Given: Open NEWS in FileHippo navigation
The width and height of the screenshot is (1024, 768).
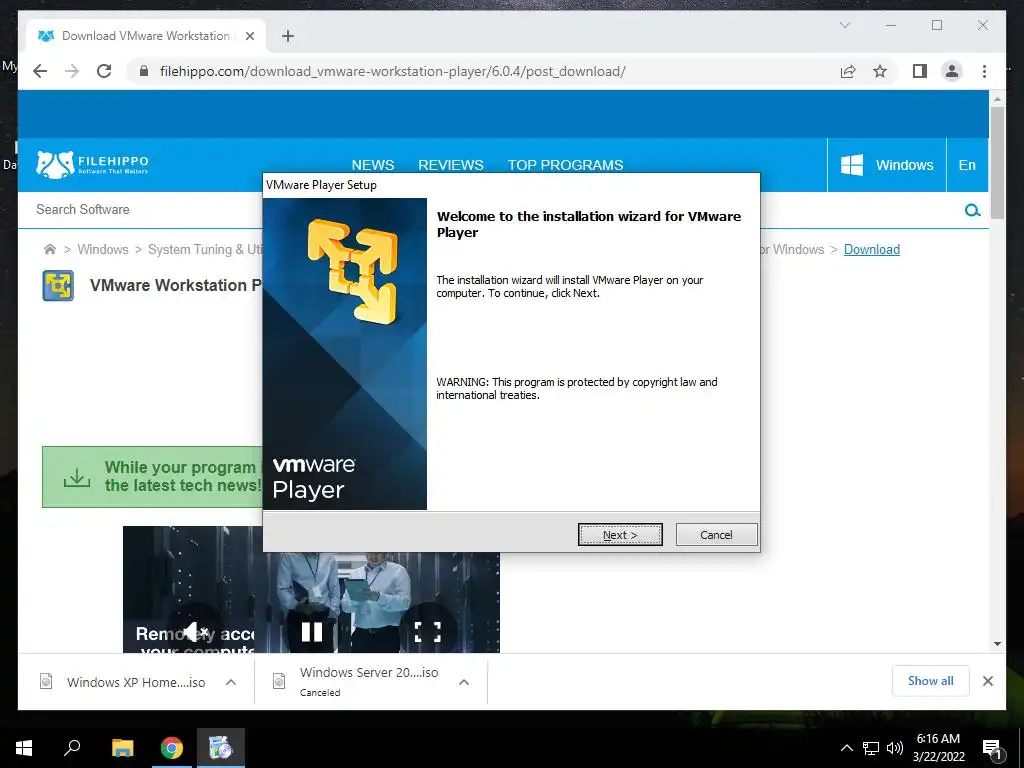Looking at the screenshot, I should pyautogui.click(x=373, y=165).
